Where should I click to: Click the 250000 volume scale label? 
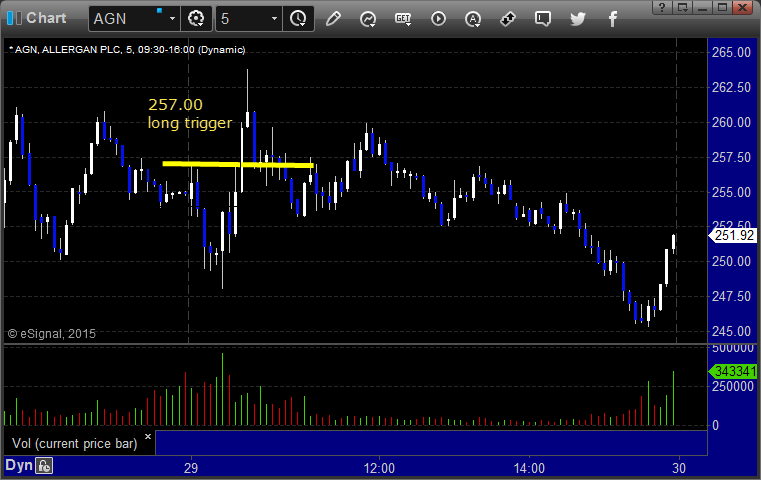[733, 386]
